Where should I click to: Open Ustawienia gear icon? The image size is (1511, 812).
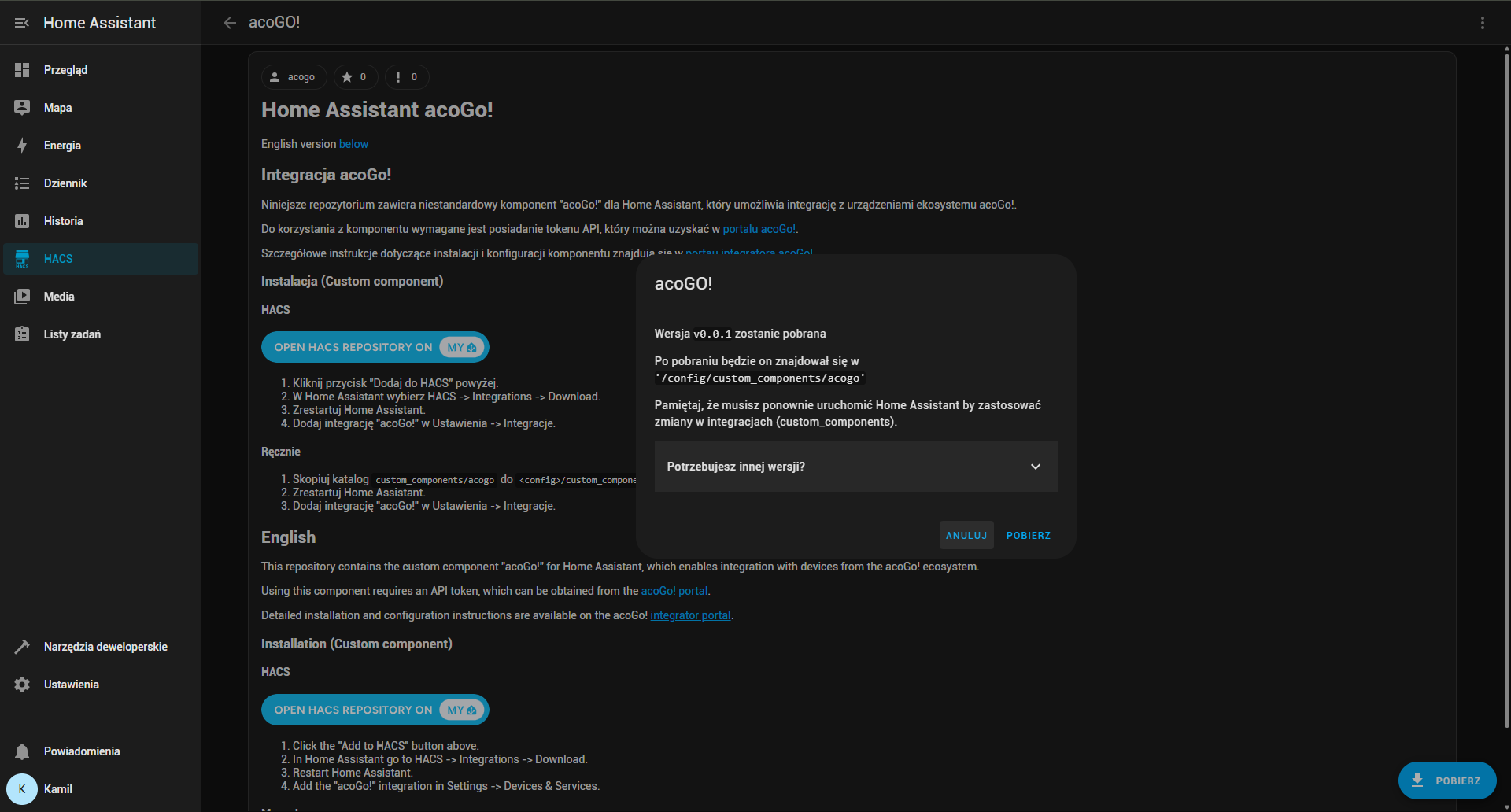coord(22,685)
